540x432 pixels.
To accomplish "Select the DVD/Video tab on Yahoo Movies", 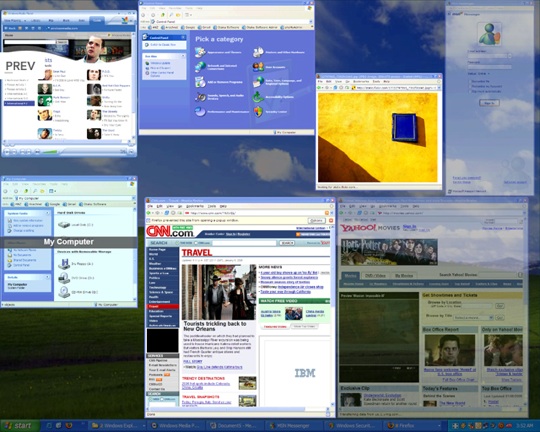I will click(x=375, y=276).
